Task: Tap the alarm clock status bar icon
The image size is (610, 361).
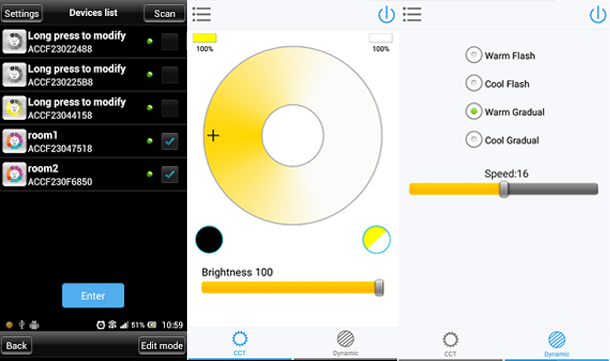Action: [100, 325]
